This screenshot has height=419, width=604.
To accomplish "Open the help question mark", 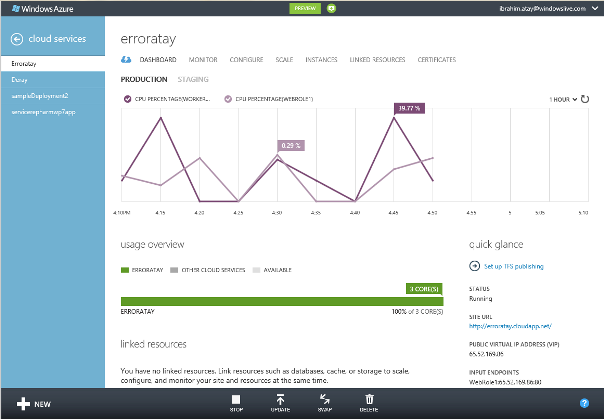I will tap(584, 403).
